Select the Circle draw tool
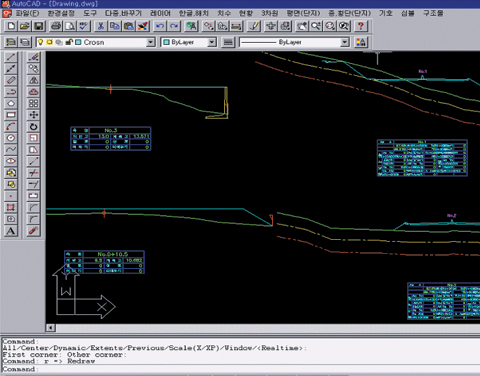Image resolution: width=480 pixels, height=376 pixels. point(11,138)
